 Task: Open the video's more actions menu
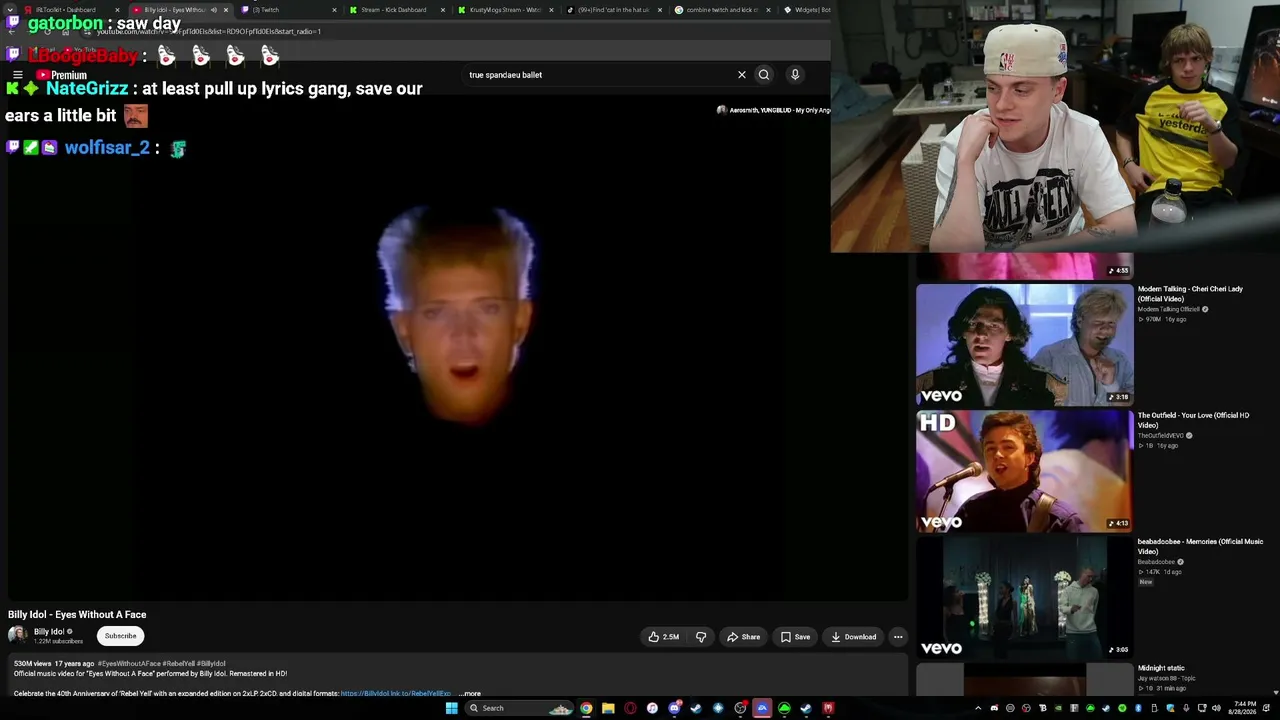[898, 637]
